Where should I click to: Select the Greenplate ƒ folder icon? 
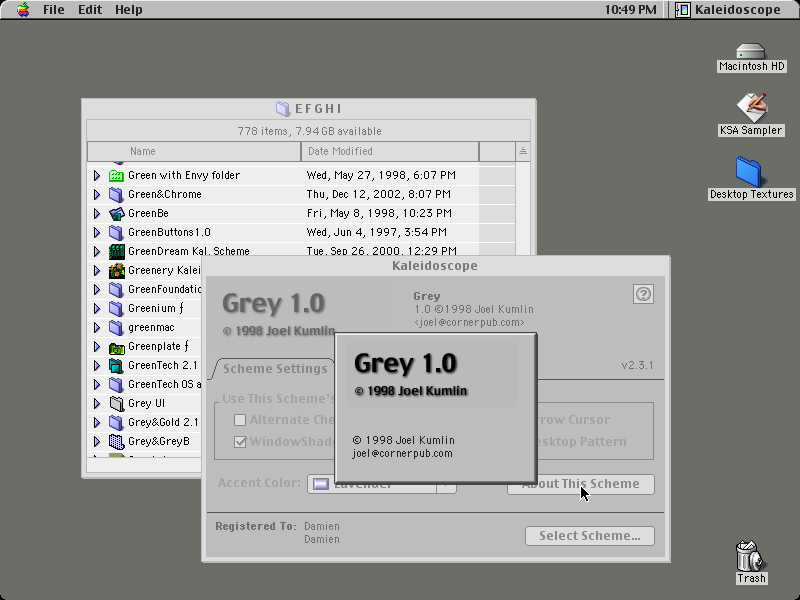pos(116,346)
